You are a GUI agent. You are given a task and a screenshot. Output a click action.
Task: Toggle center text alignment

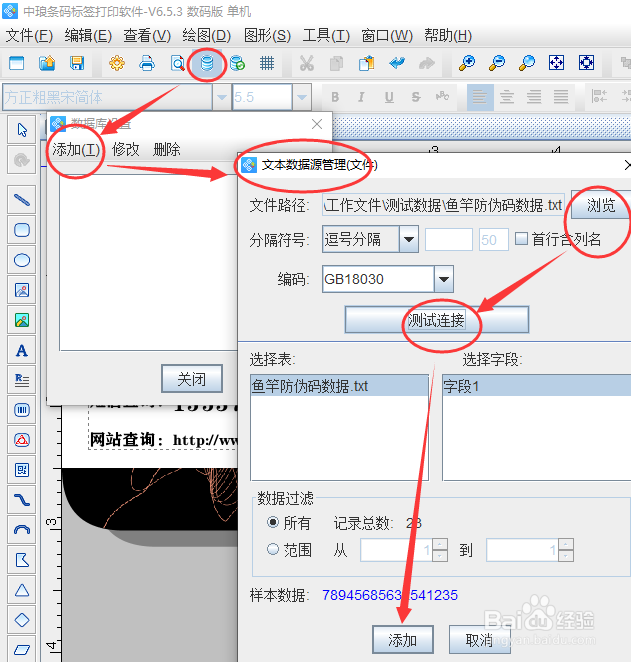point(507,98)
